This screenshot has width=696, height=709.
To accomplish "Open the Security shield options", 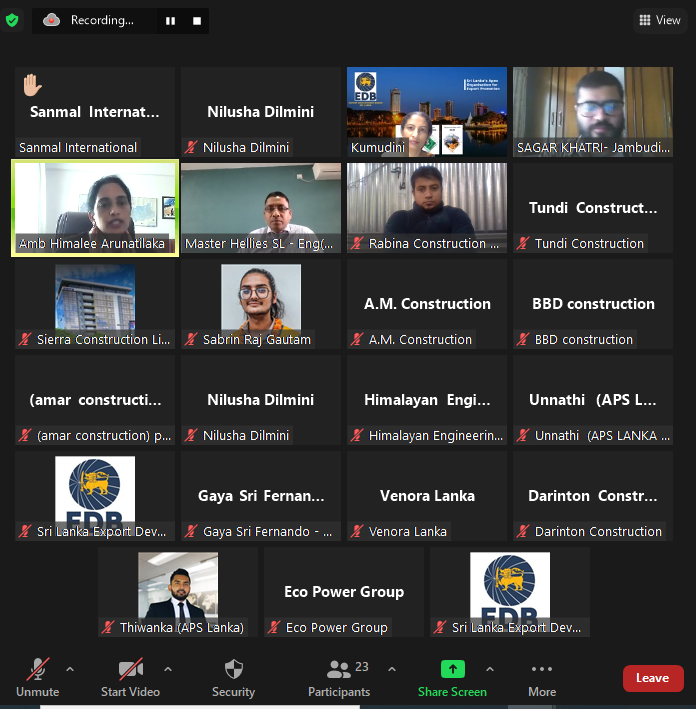I will pos(234,677).
